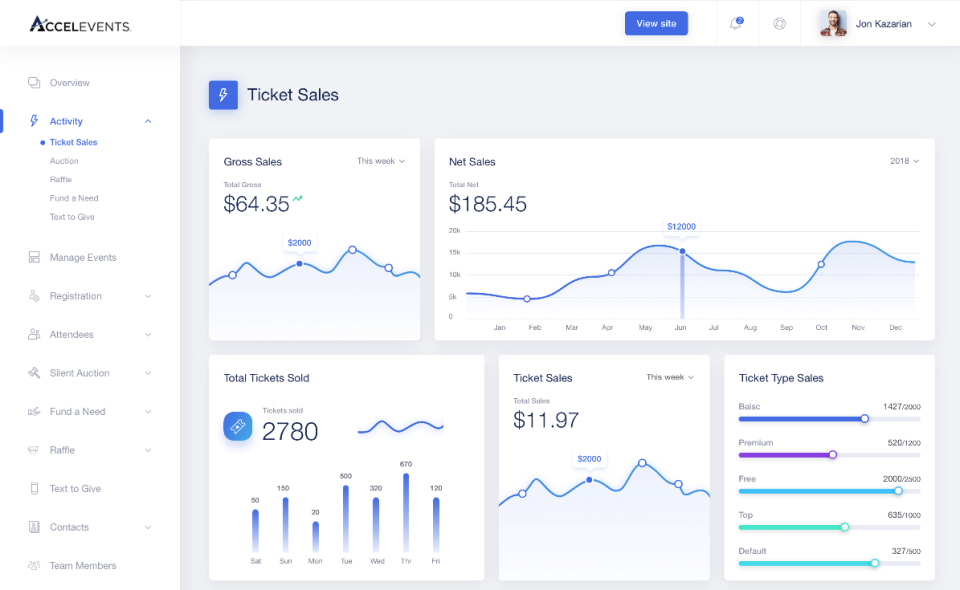Click the Accelevents logo
This screenshot has width=960, height=590.
pyautogui.click(x=80, y=24)
